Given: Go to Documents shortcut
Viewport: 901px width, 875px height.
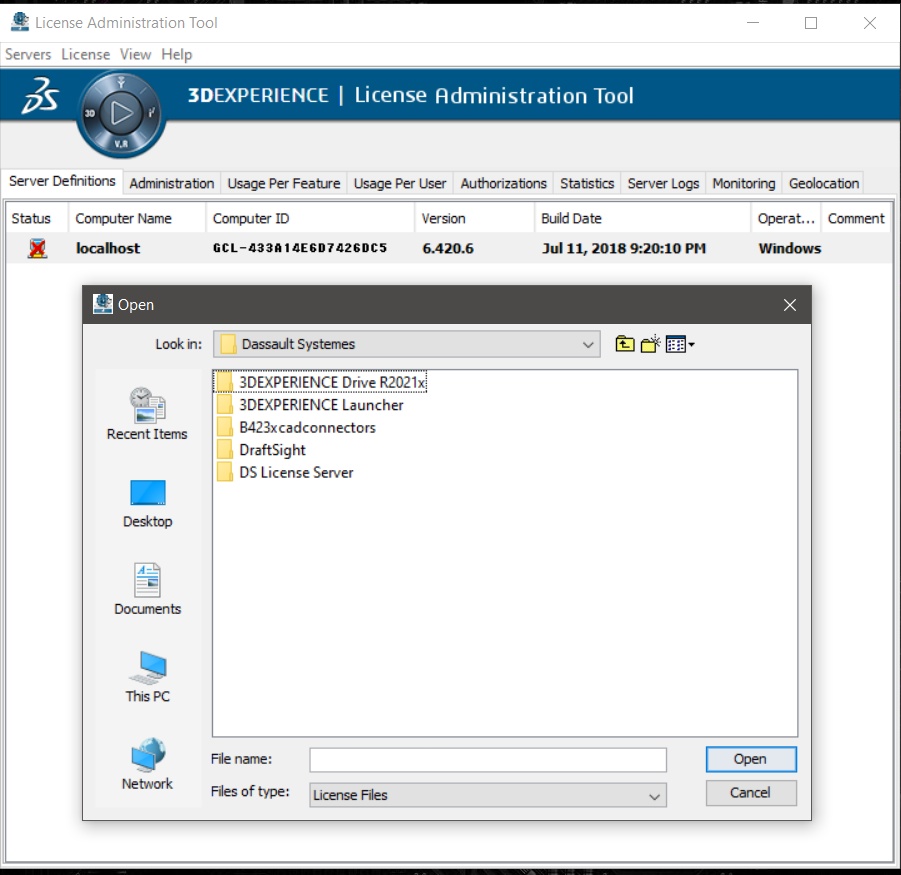Looking at the screenshot, I should 147,589.
